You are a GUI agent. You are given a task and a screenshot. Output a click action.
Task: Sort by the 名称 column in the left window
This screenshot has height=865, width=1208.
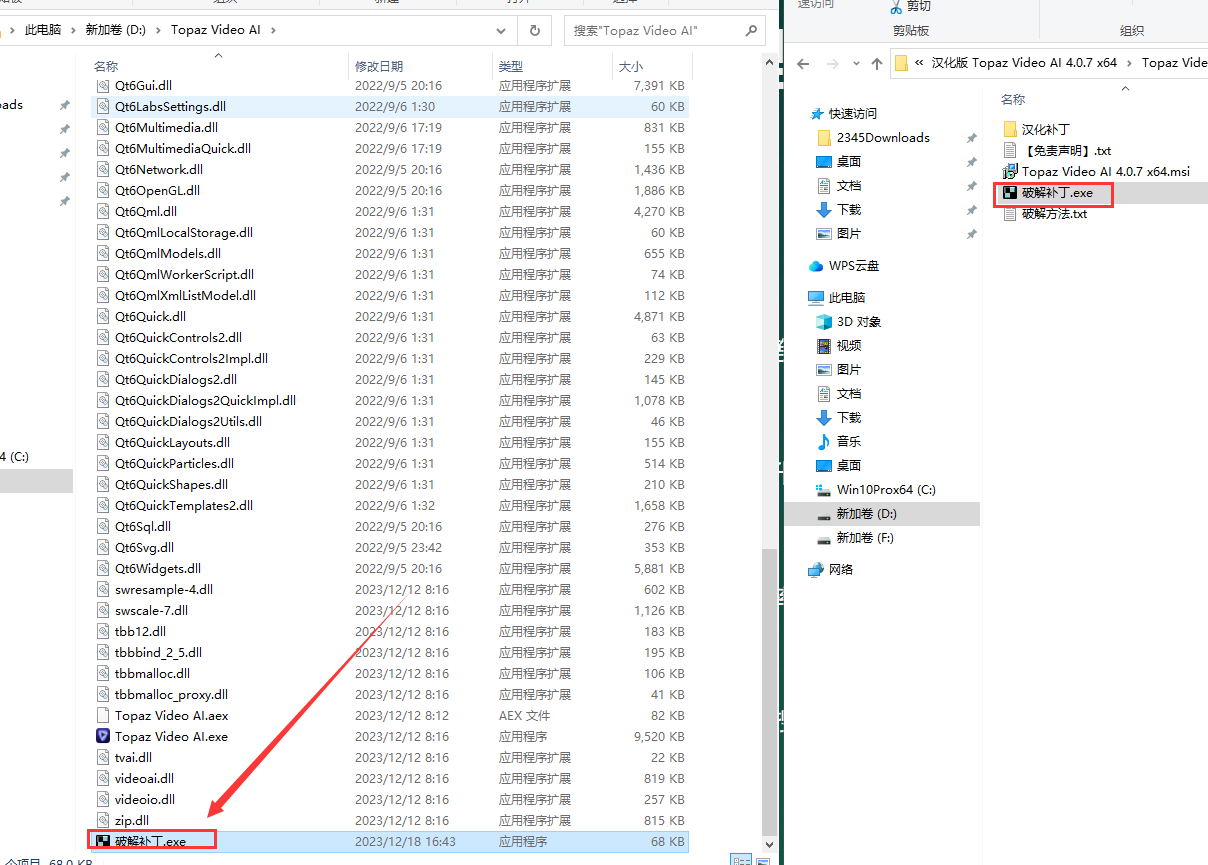(x=106, y=66)
